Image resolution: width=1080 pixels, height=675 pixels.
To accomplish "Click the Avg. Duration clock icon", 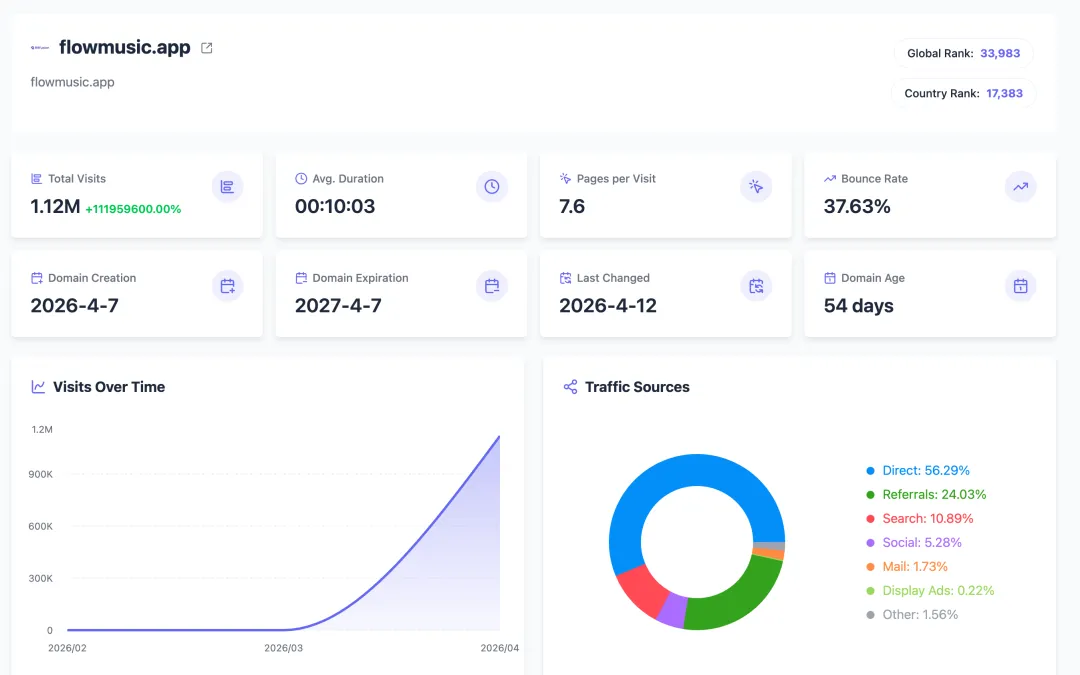I will tap(492, 187).
